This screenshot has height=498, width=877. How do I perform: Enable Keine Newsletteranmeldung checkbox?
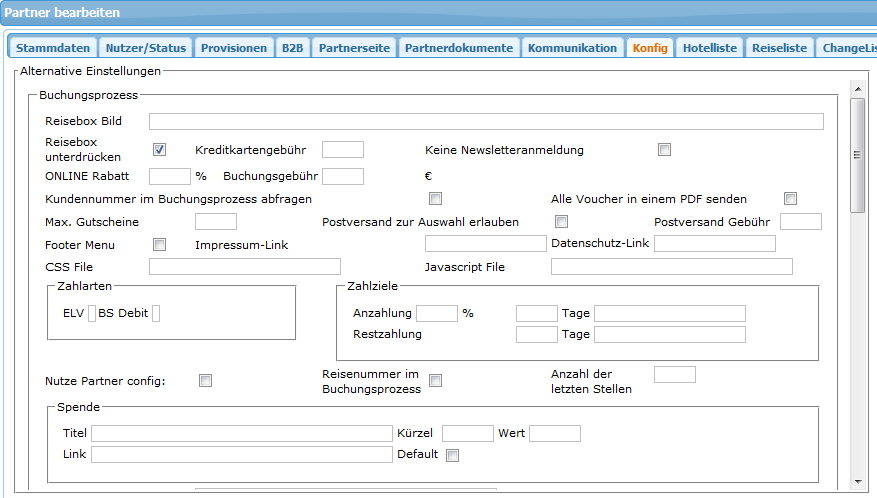tap(664, 150)
